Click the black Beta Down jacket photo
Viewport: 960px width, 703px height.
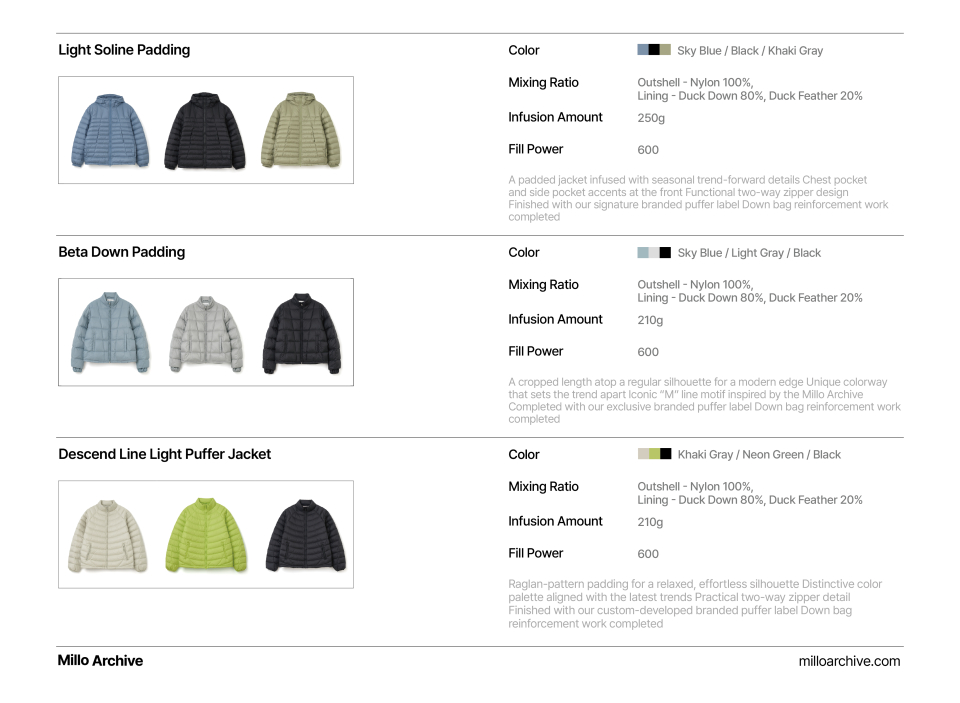[301, 333]
